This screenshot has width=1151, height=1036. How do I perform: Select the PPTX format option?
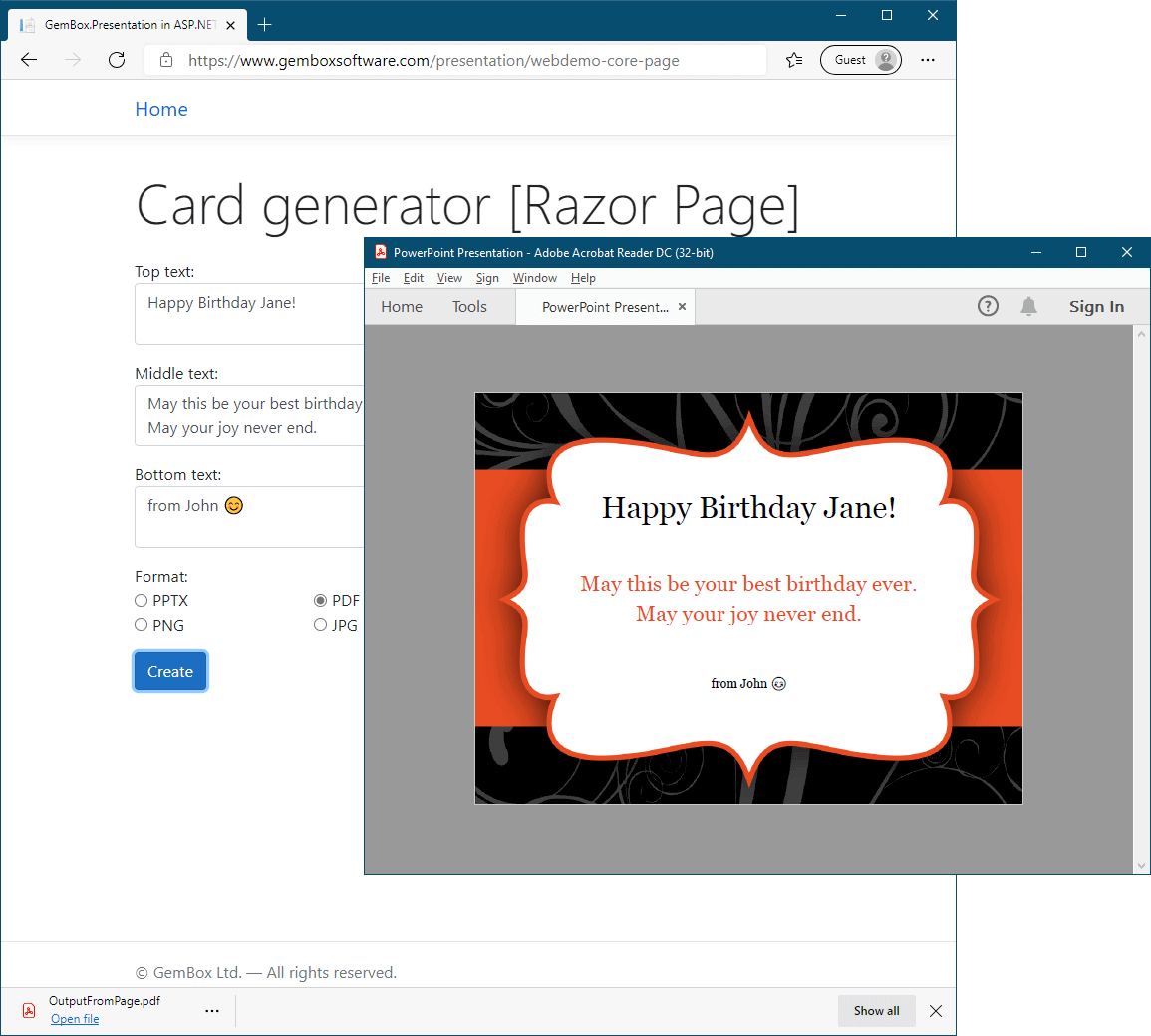tap(142, 601)
